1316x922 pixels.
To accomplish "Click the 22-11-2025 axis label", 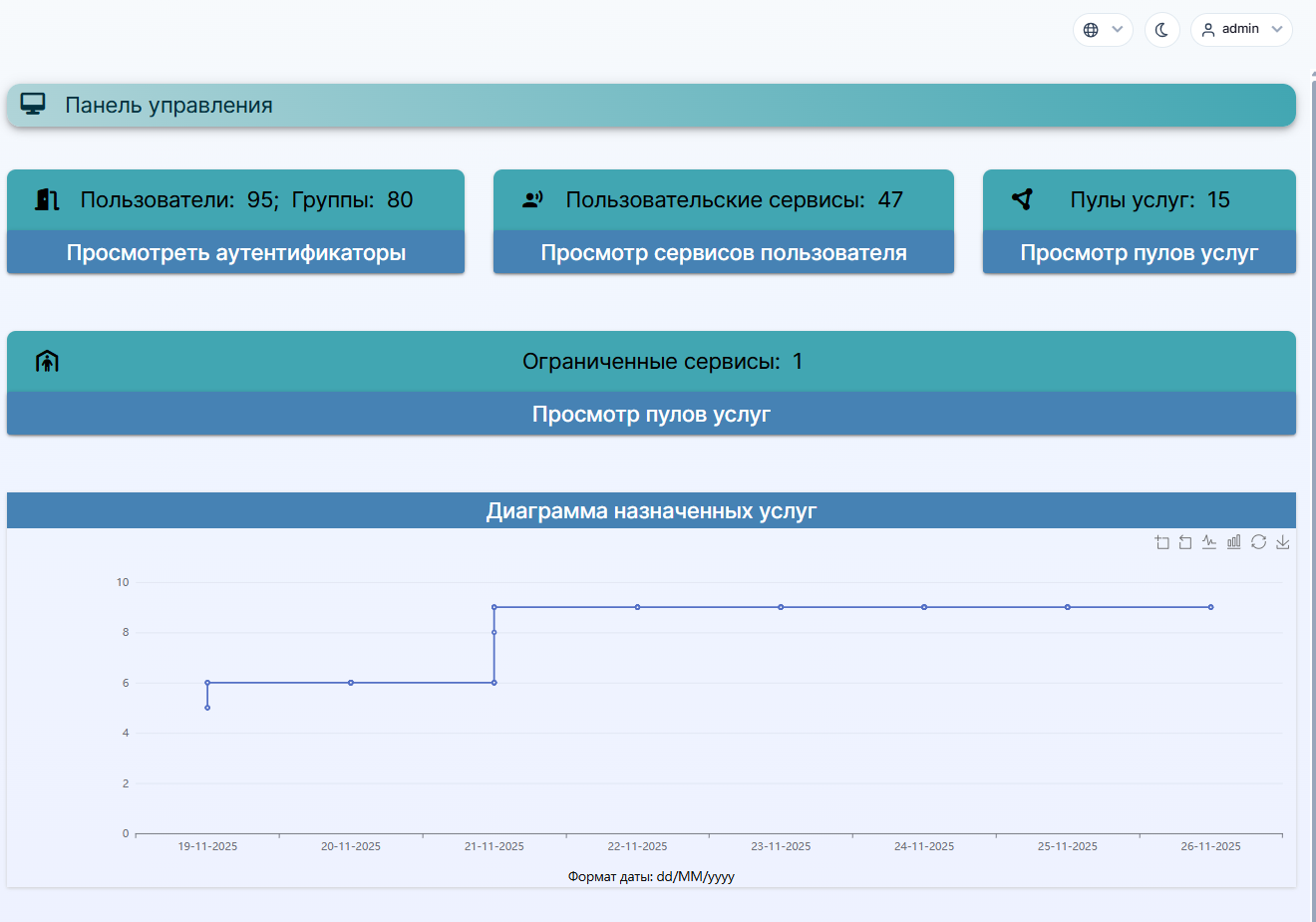I will click(x=638, y=846).
